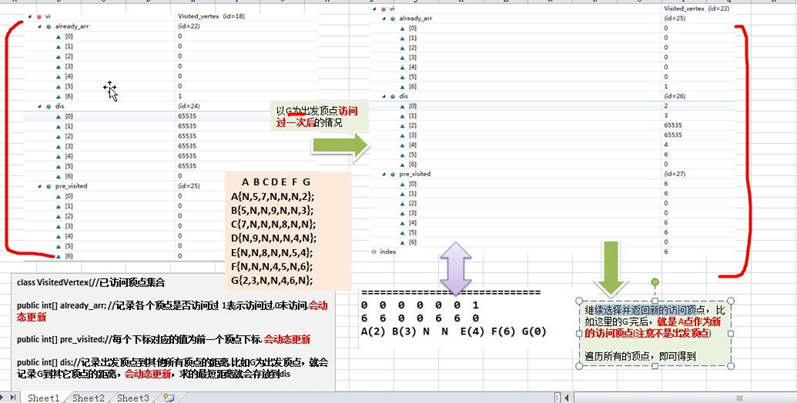Click the green field icon of already_arr (id=22)

(49, 26)
